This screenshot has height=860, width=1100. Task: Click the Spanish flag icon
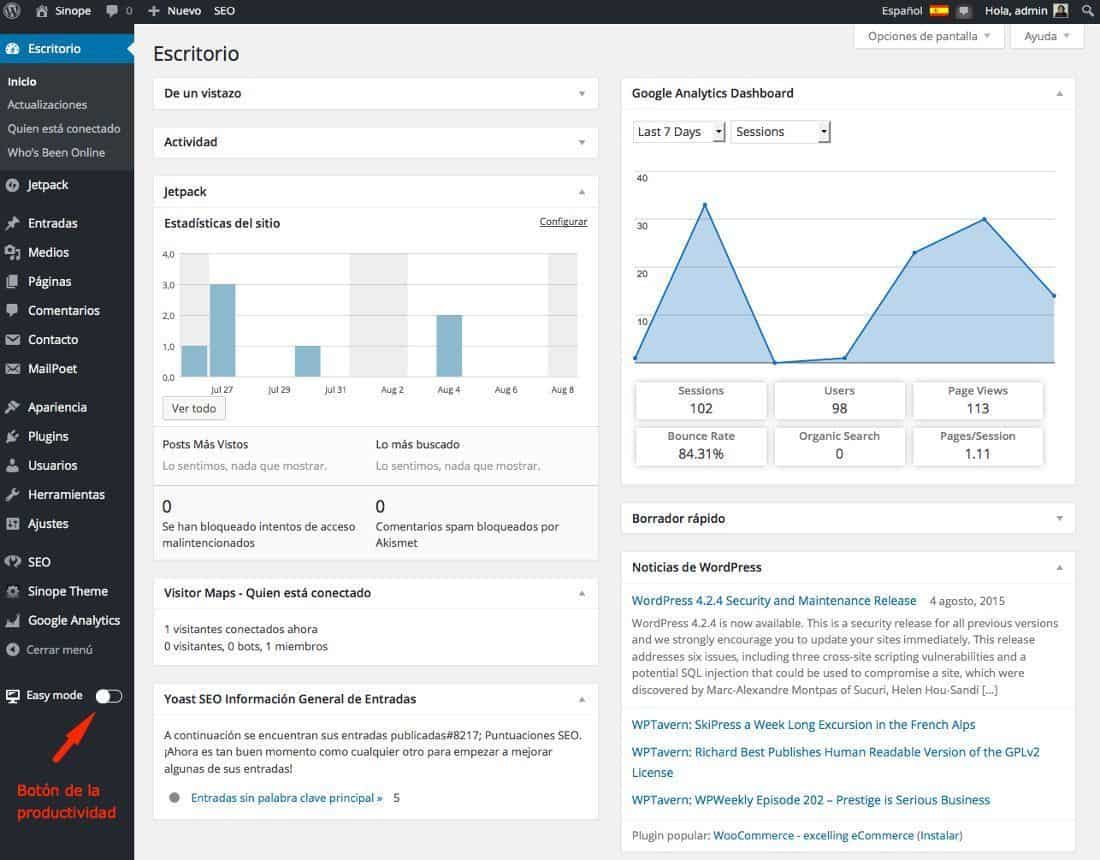pyautogui.click(x=939, y=11)
